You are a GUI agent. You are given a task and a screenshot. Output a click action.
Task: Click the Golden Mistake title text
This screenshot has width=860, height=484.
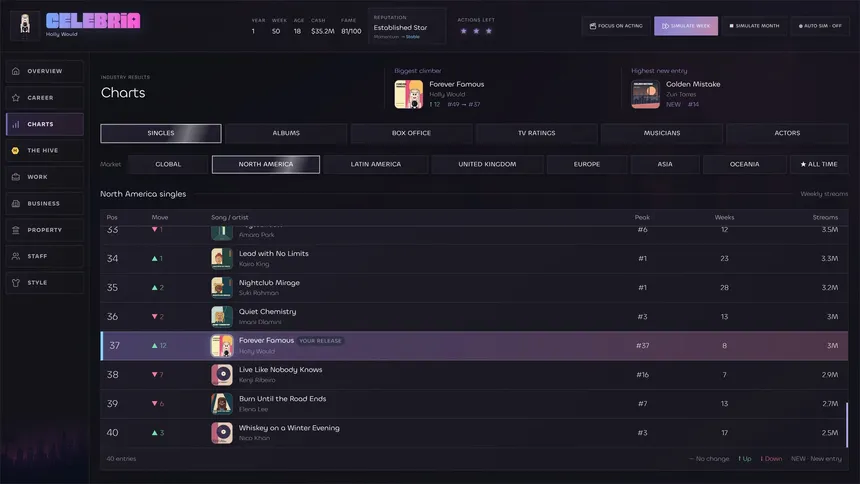(693, 84)
